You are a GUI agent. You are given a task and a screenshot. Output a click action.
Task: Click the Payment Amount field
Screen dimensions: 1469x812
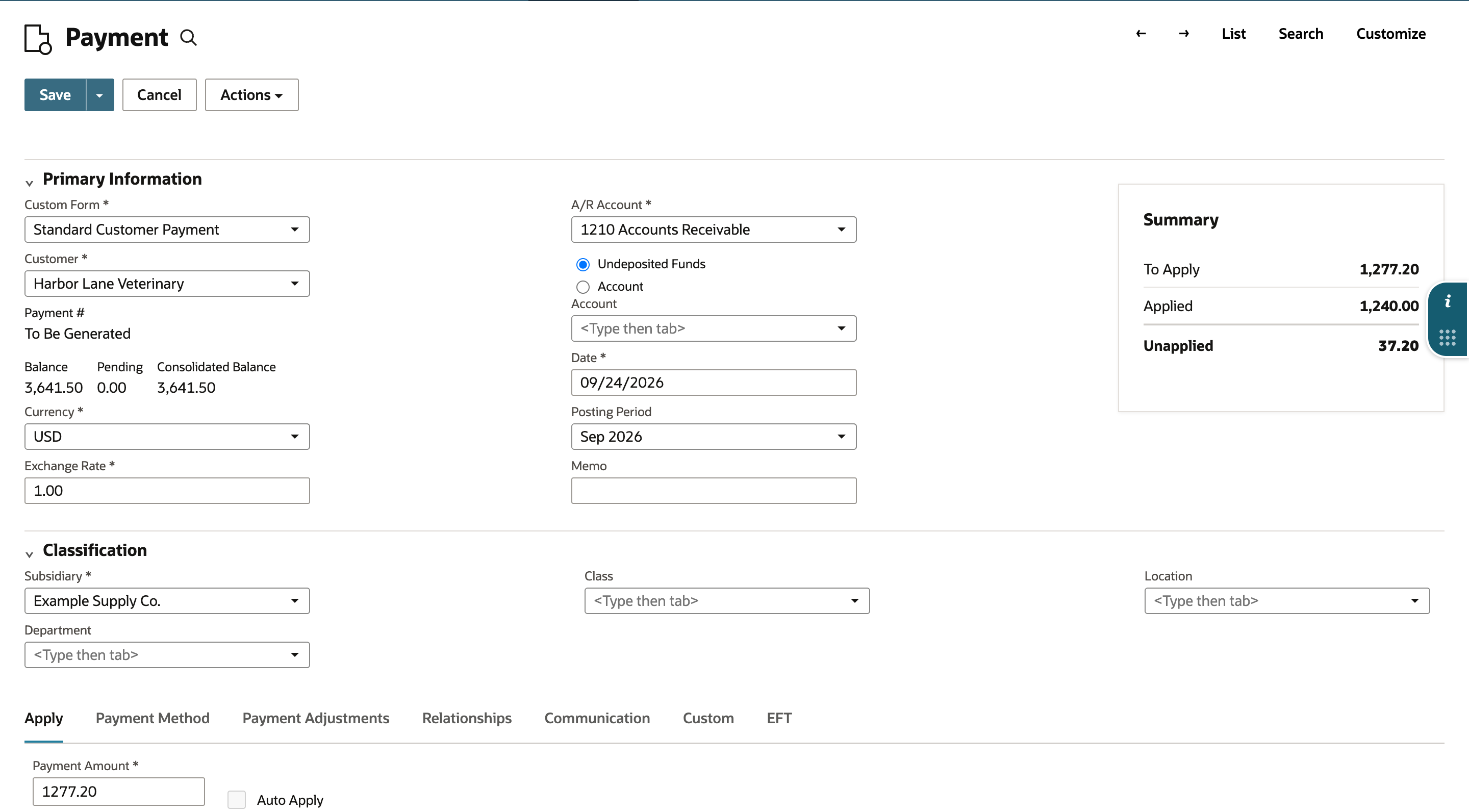[119, 791]
